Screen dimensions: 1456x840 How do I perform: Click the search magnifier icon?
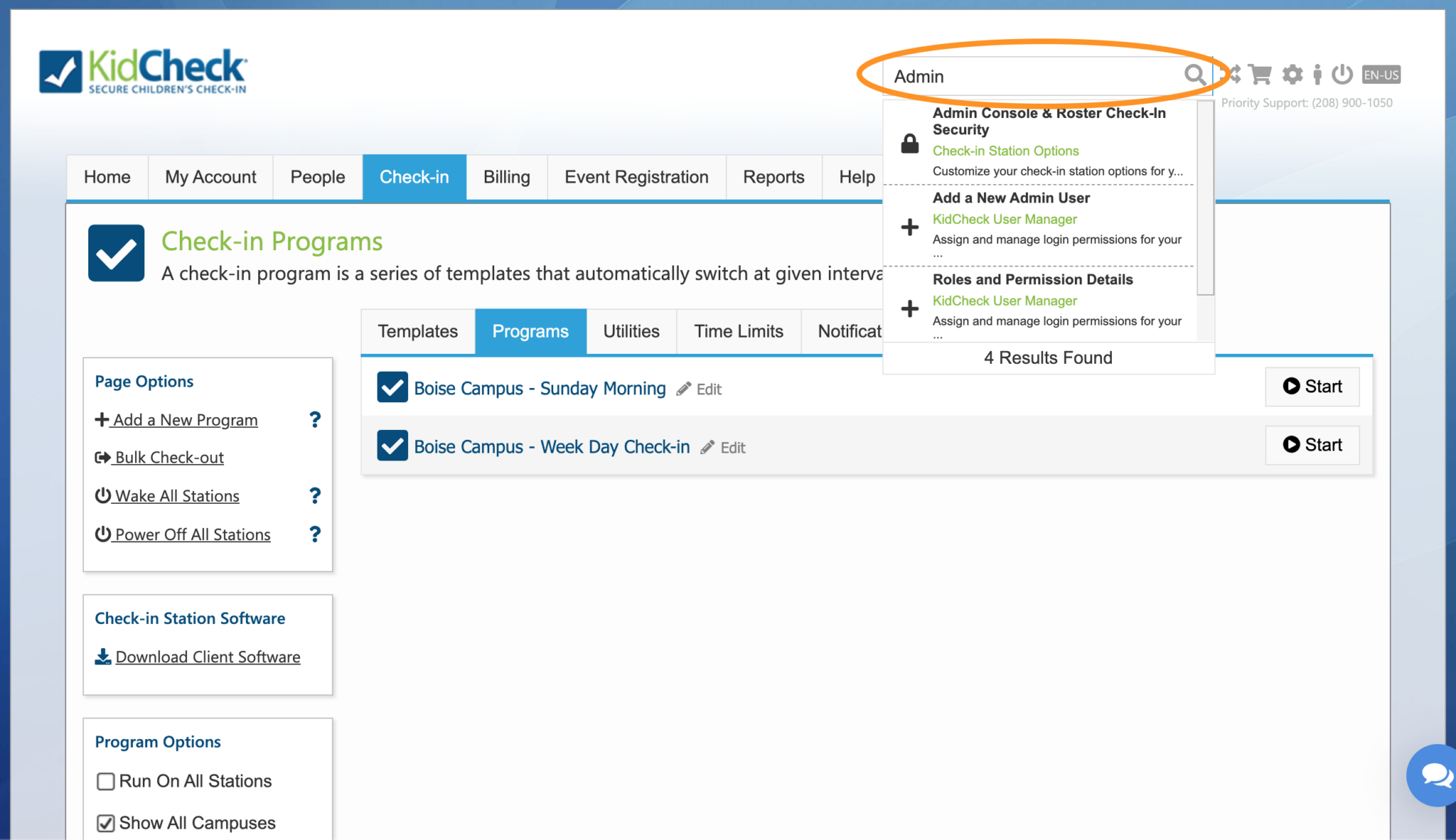tap(1195, 75)
